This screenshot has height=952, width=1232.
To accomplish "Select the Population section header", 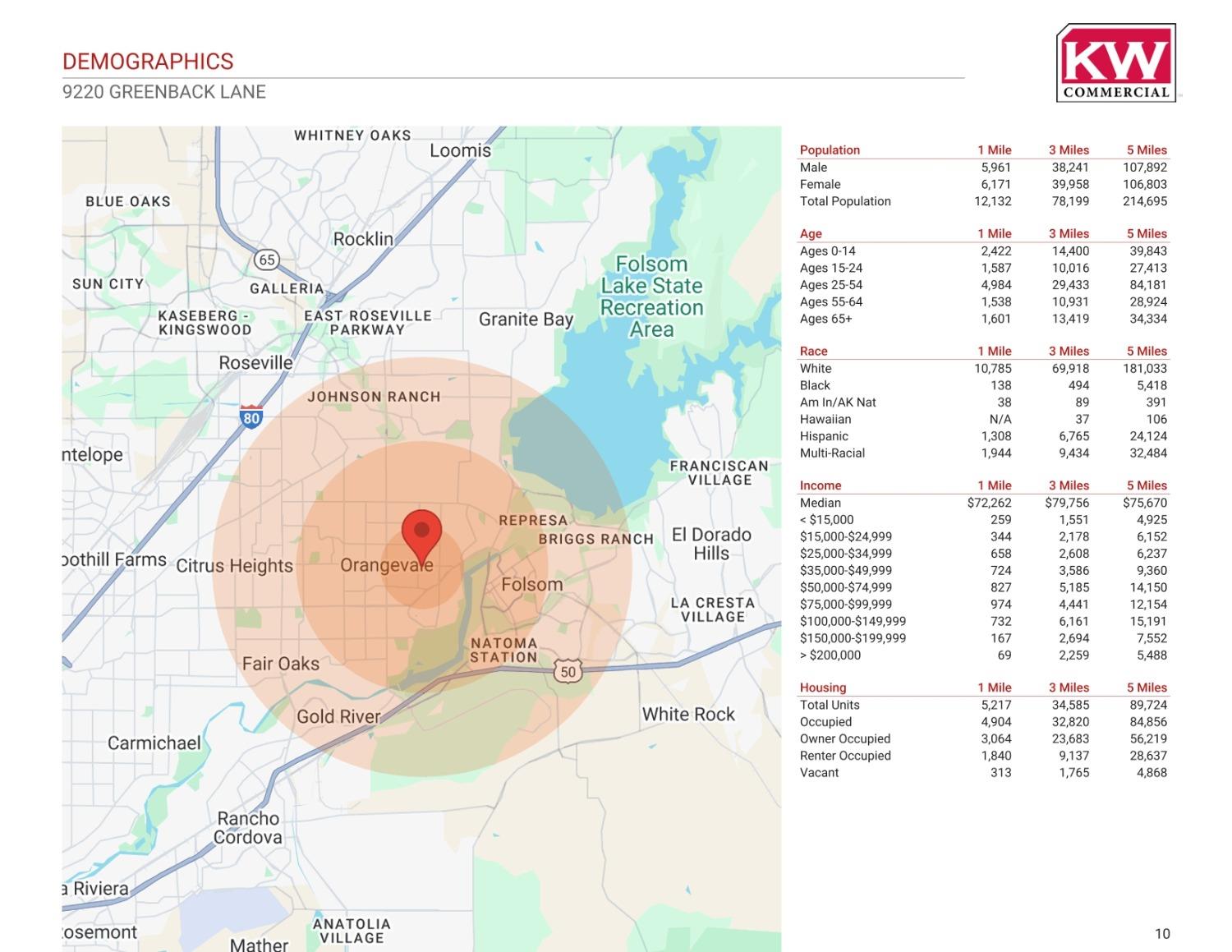I will (x=830, y=150).
